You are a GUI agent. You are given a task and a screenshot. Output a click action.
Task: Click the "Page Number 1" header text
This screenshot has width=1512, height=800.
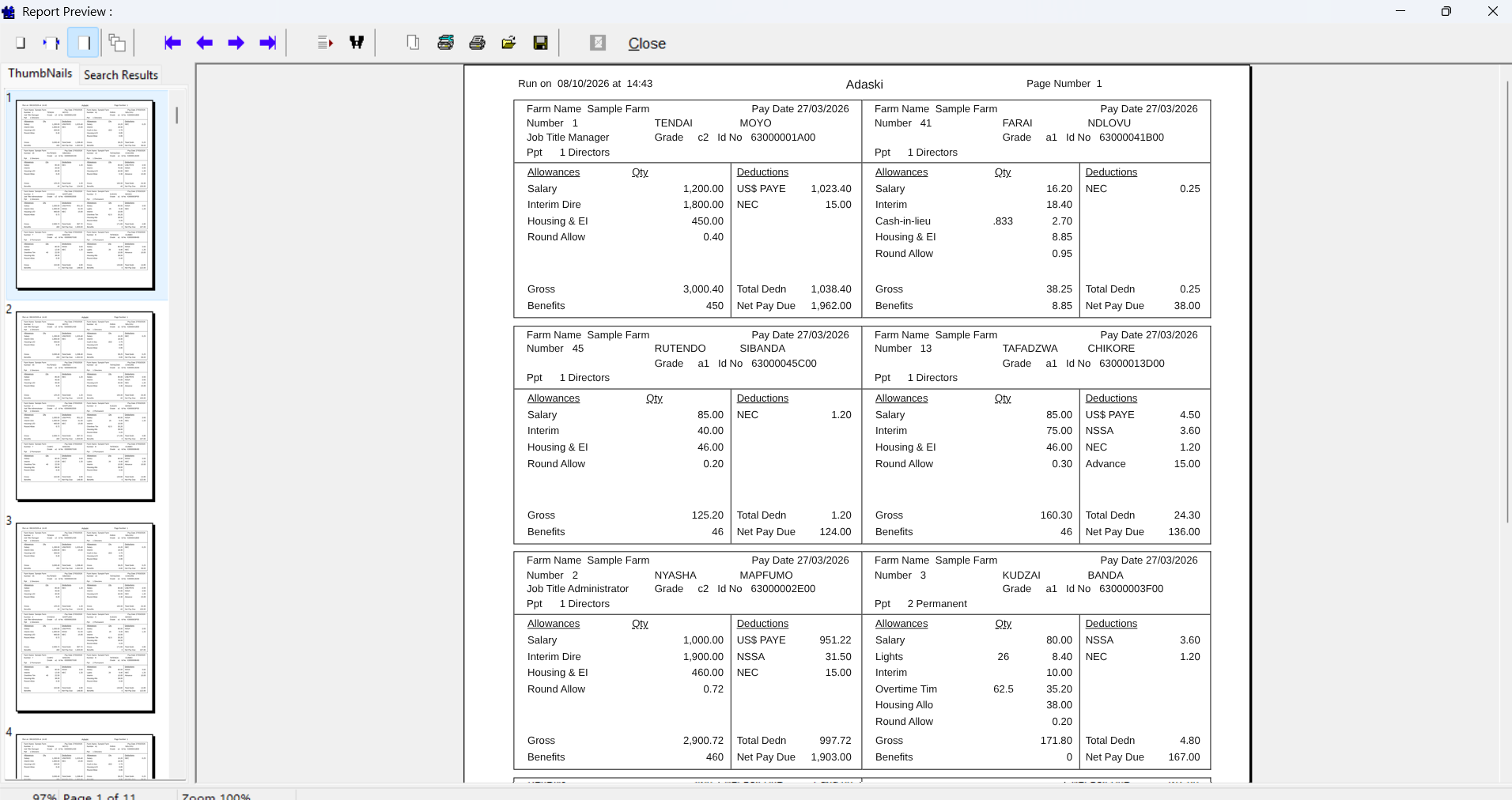coord(1064,84)
